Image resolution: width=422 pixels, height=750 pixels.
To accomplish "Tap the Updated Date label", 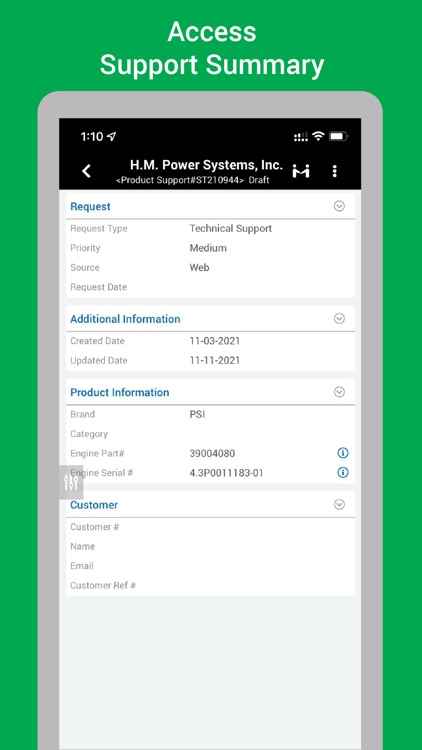I will tap(99, 361).
